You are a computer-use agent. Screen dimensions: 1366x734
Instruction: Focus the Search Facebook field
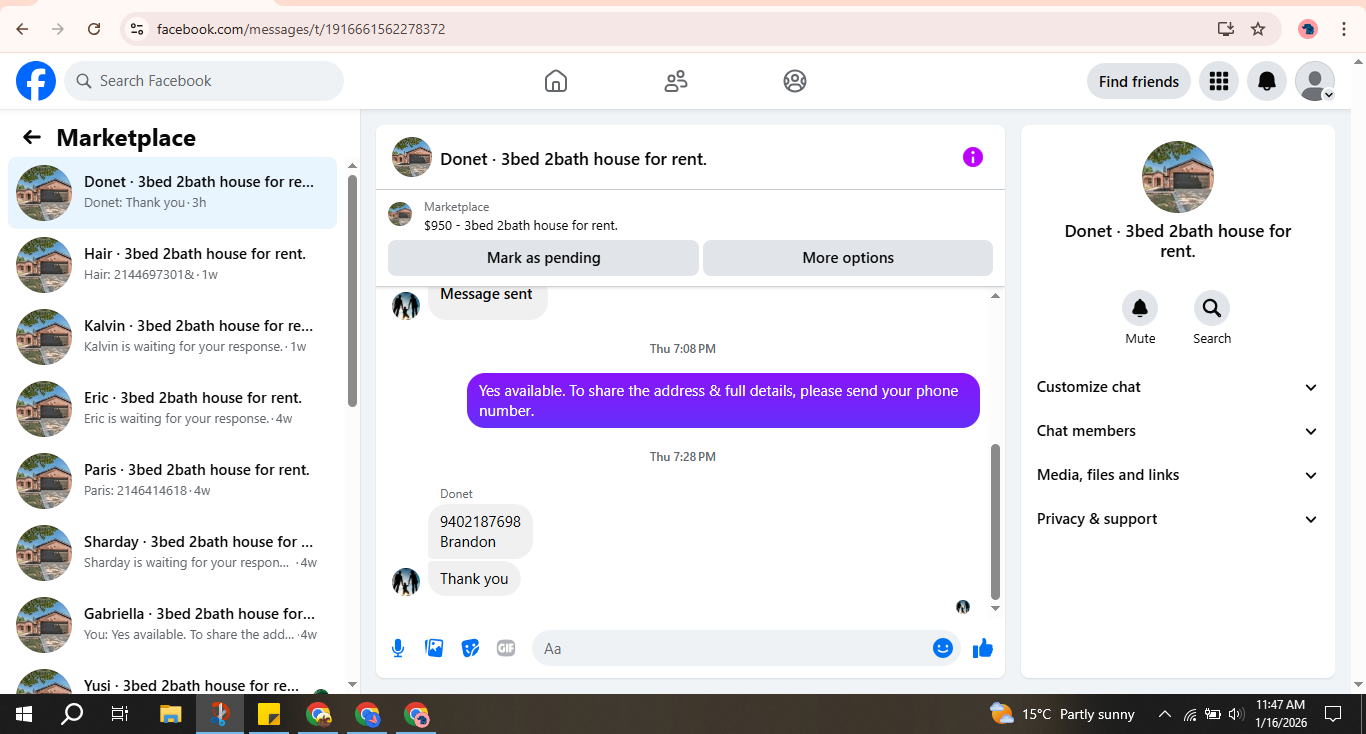204,81
